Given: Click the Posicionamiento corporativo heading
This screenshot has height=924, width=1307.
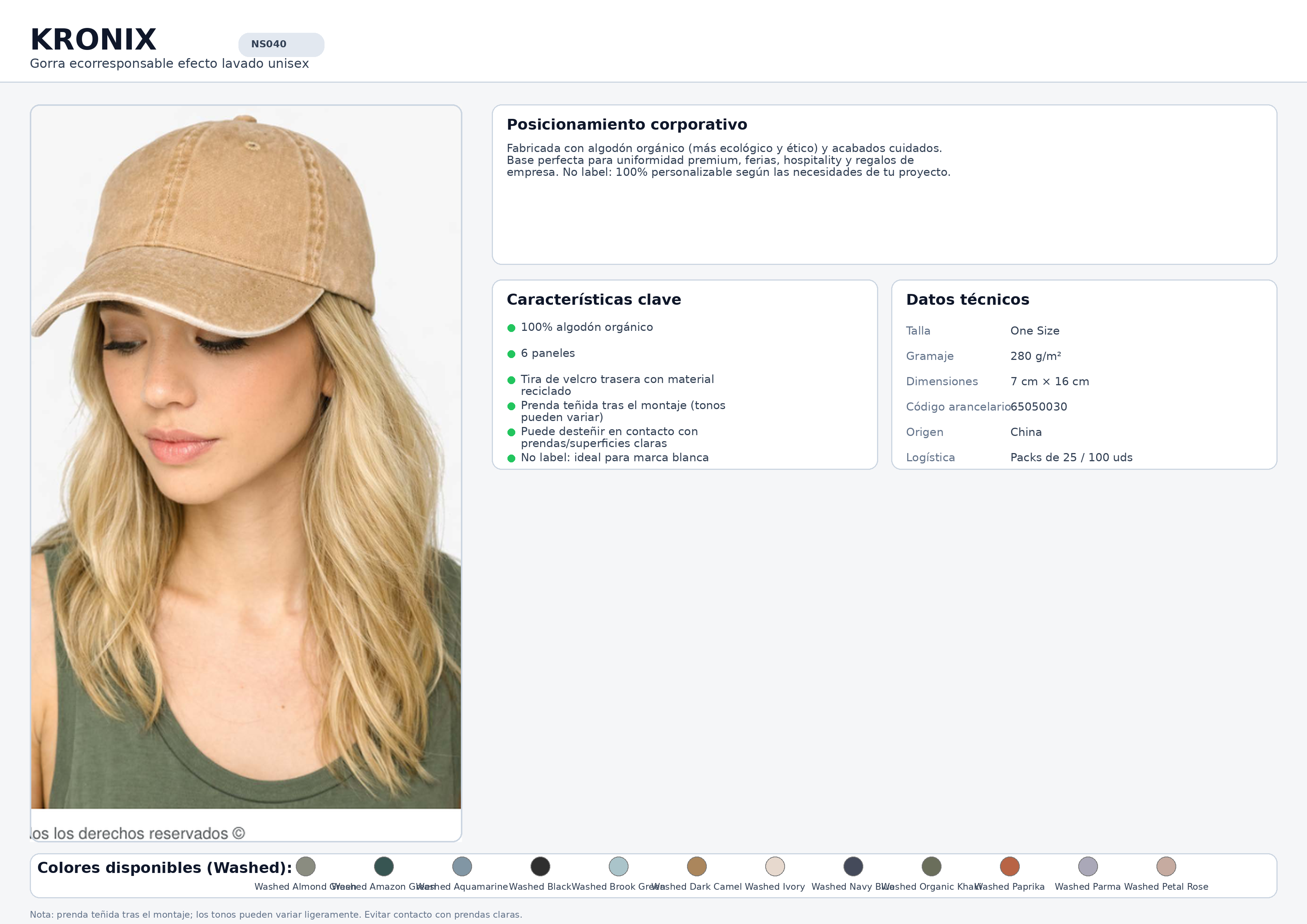Looking at the screenshot, I should (627, 125).
